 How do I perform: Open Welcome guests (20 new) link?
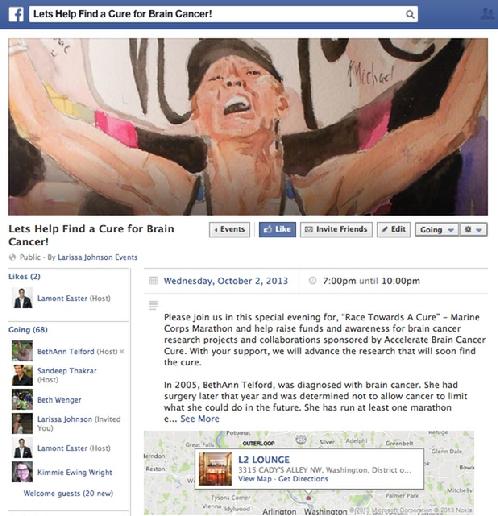(x=68, y=493)
